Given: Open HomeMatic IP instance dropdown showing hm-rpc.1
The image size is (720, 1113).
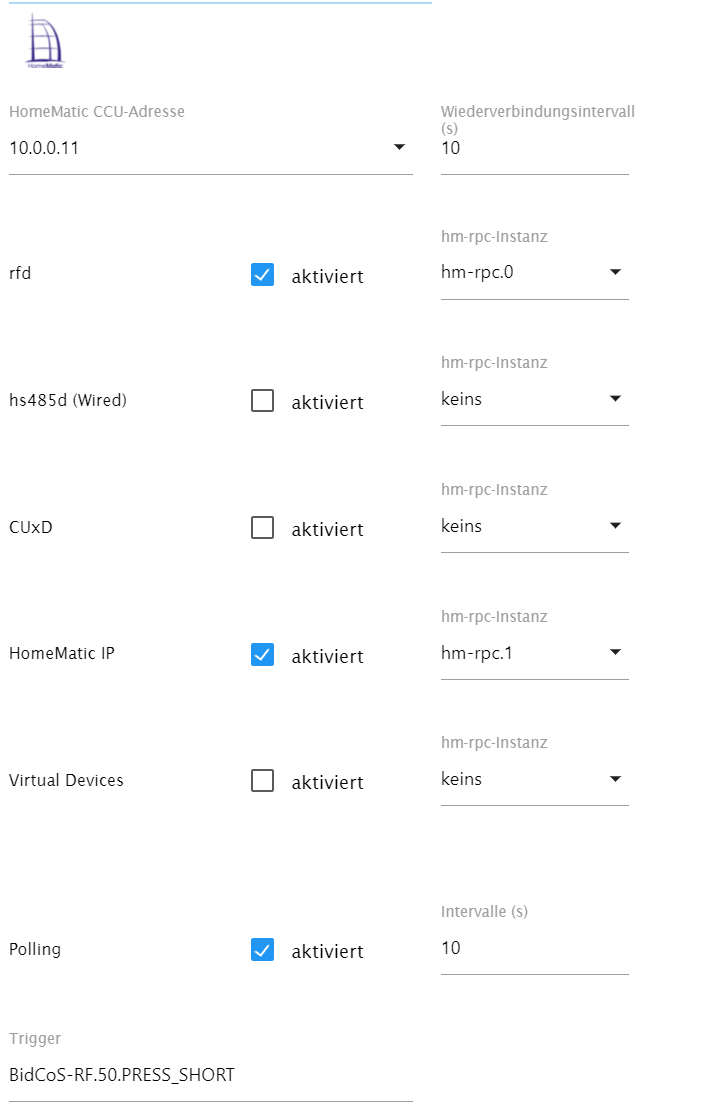Looking at the screenshot, I should pyautogui.click(x=534, y=652).
